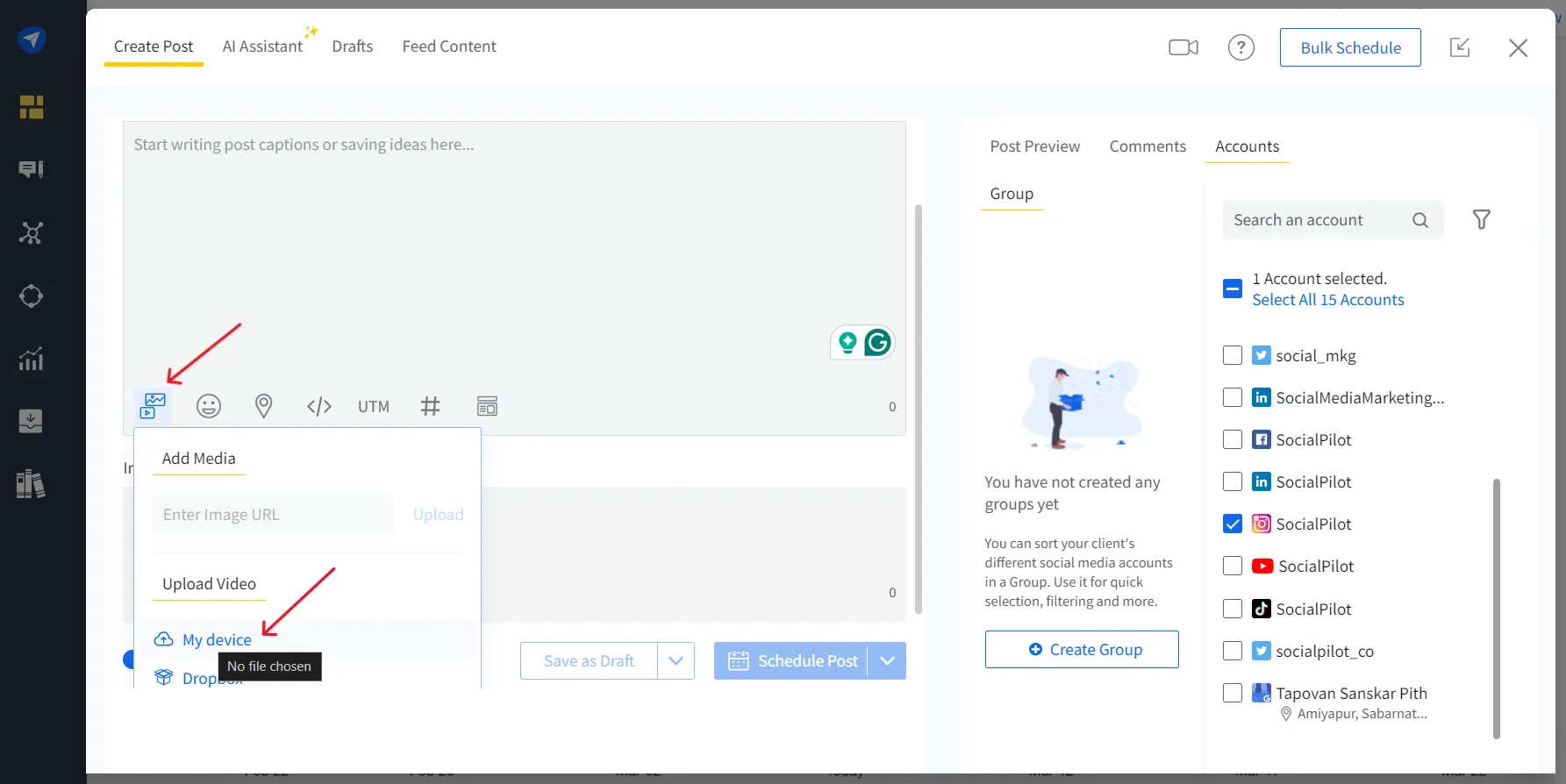
Task: Click the green lightbulb suggestion icon
Action: (x=847, y=342)
